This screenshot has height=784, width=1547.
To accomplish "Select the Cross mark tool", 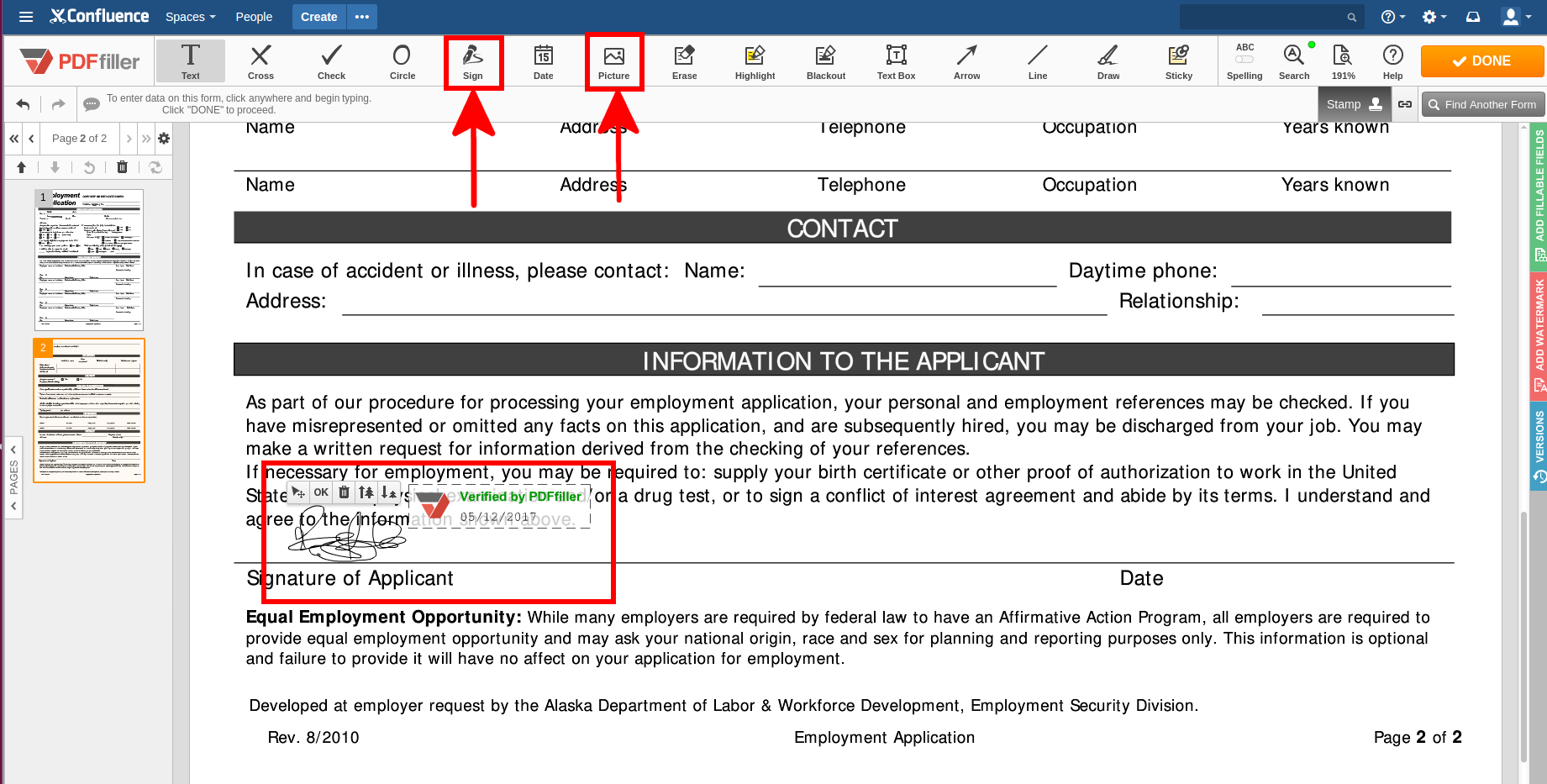I will tap(260, 61).
